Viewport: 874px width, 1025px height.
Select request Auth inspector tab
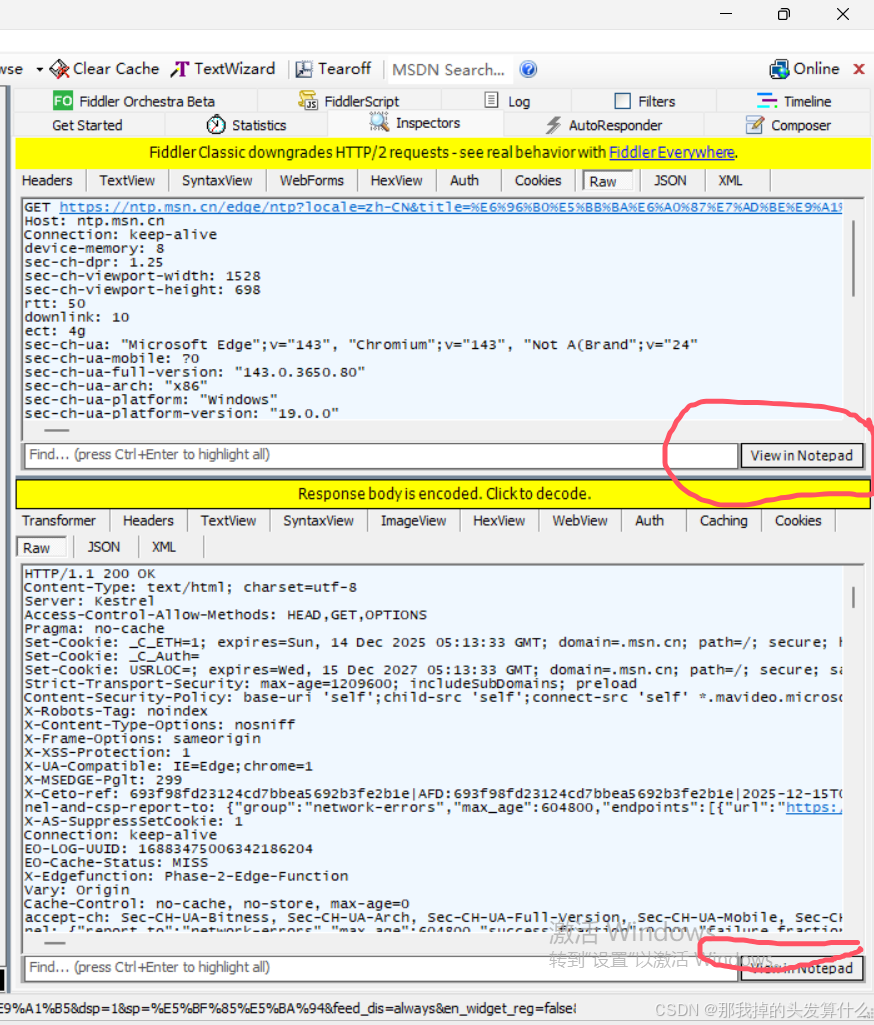click(x=464, y=180)
